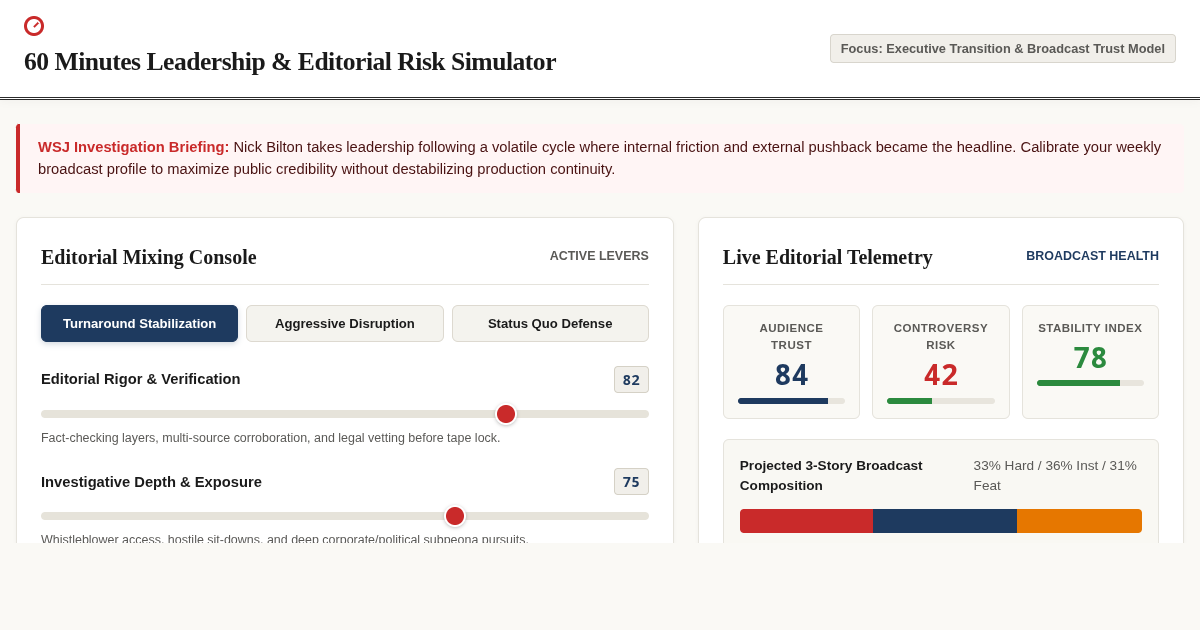The width and height of the screenshot is (1200, 630).
Task: Select the Controversy Risk metric card
Action: pos(941,362)
